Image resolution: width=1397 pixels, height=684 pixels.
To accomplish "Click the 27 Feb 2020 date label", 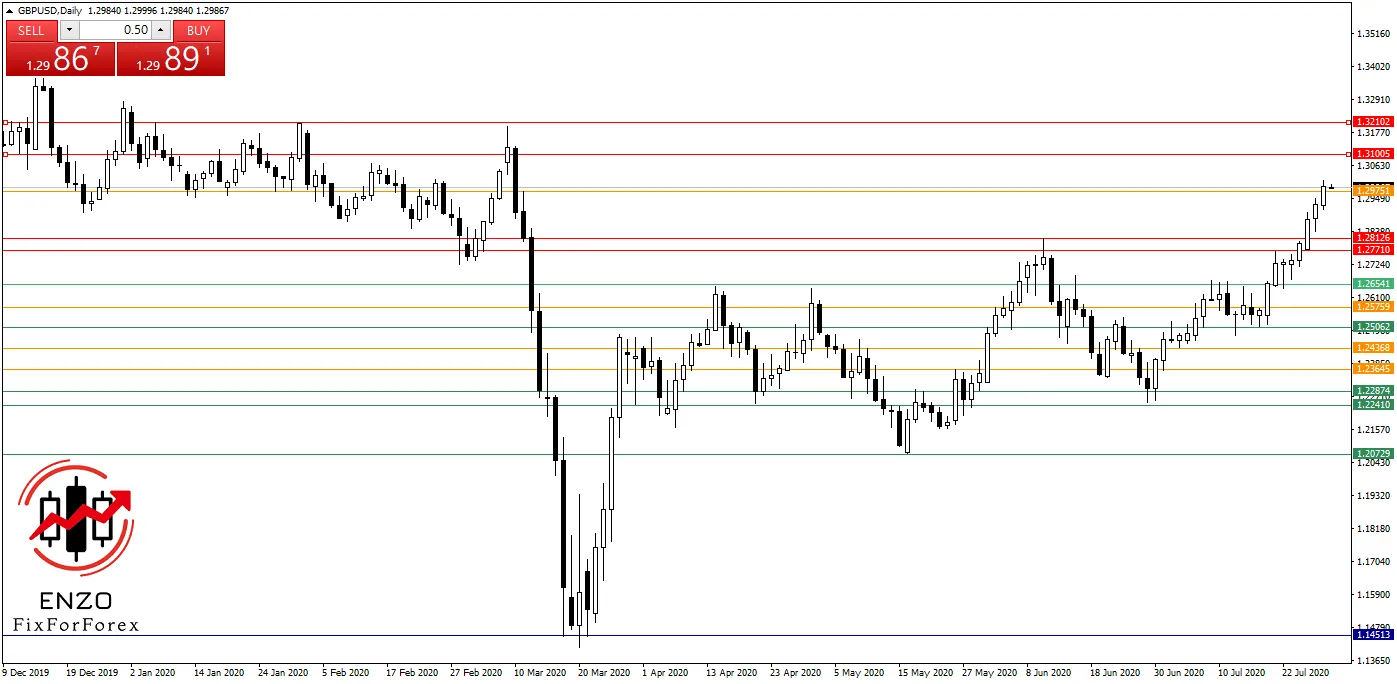I will point(475,674).
